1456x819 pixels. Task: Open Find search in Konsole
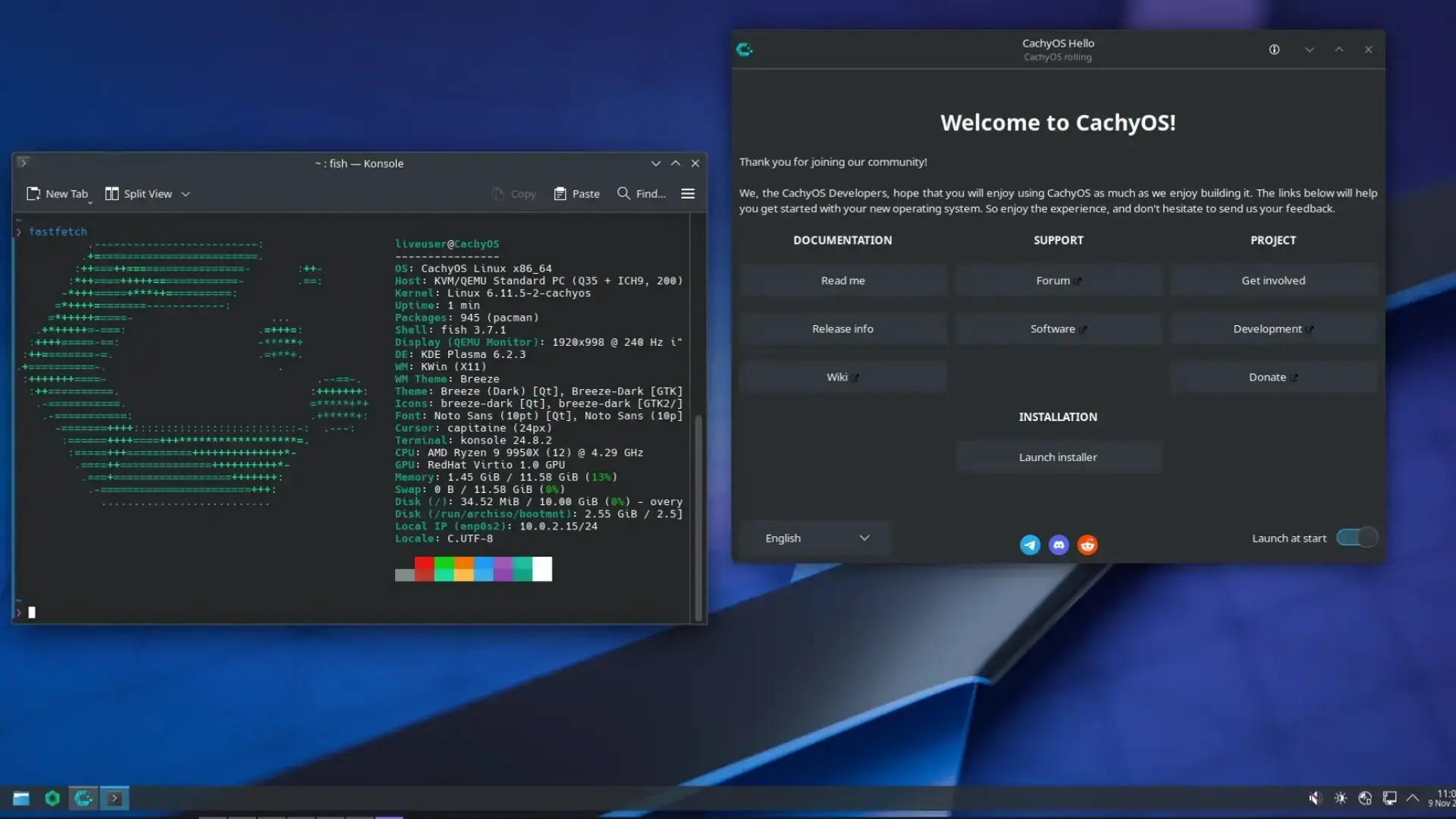pos(641,193)
